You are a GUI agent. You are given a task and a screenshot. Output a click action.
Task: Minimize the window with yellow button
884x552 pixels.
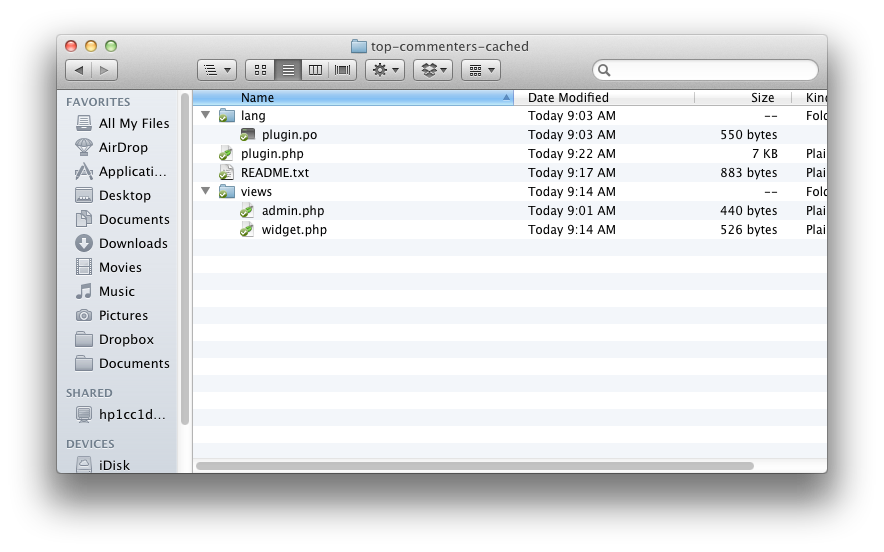[x=91, y=46]
